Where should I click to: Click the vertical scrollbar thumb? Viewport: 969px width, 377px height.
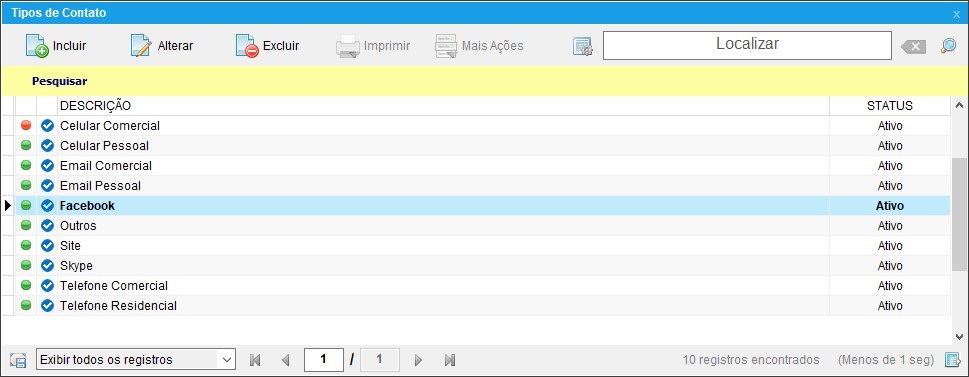[960, 213]
